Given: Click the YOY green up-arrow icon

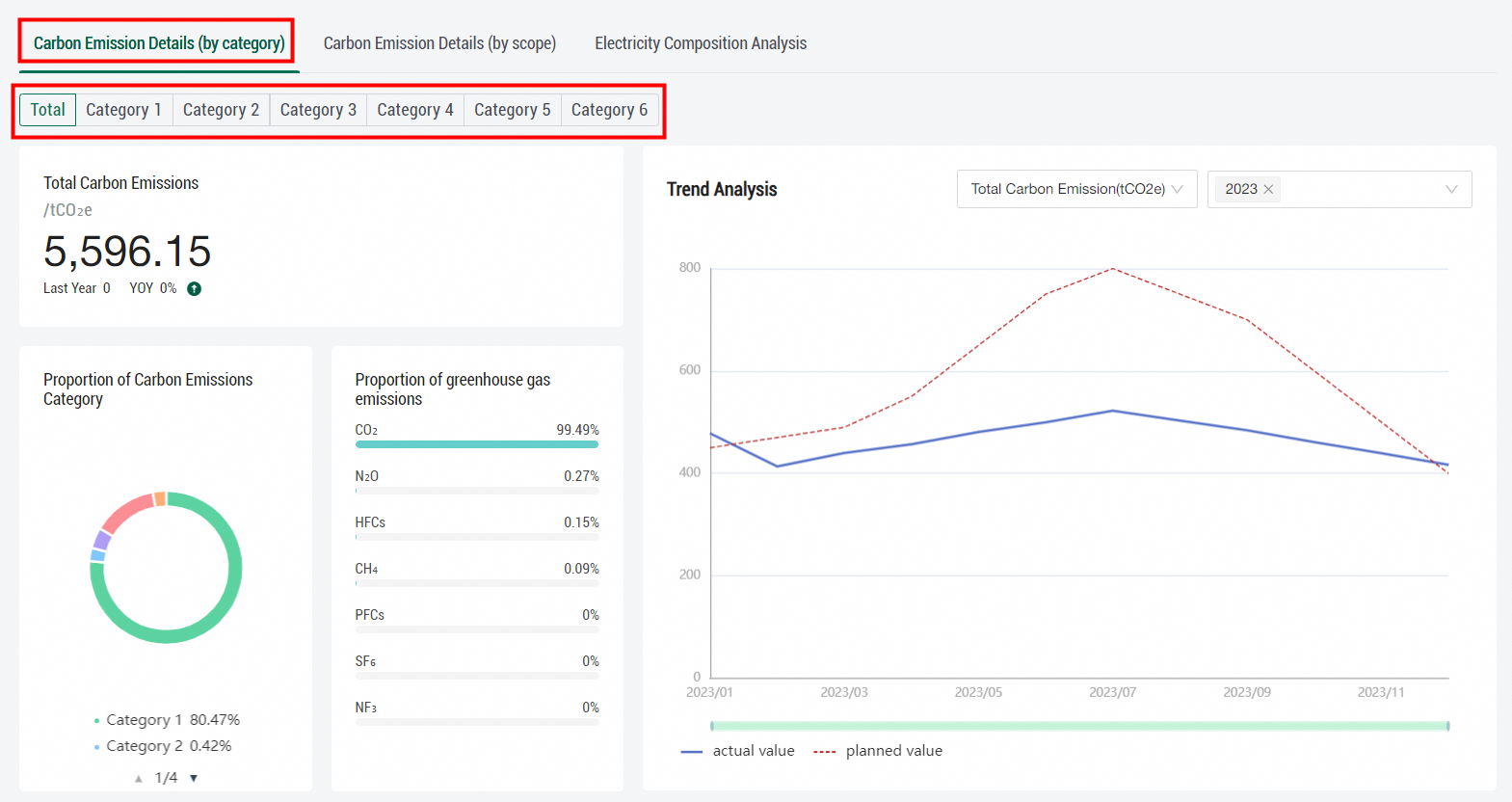Looking at the screenshot, I should click(x=194, y=288).
